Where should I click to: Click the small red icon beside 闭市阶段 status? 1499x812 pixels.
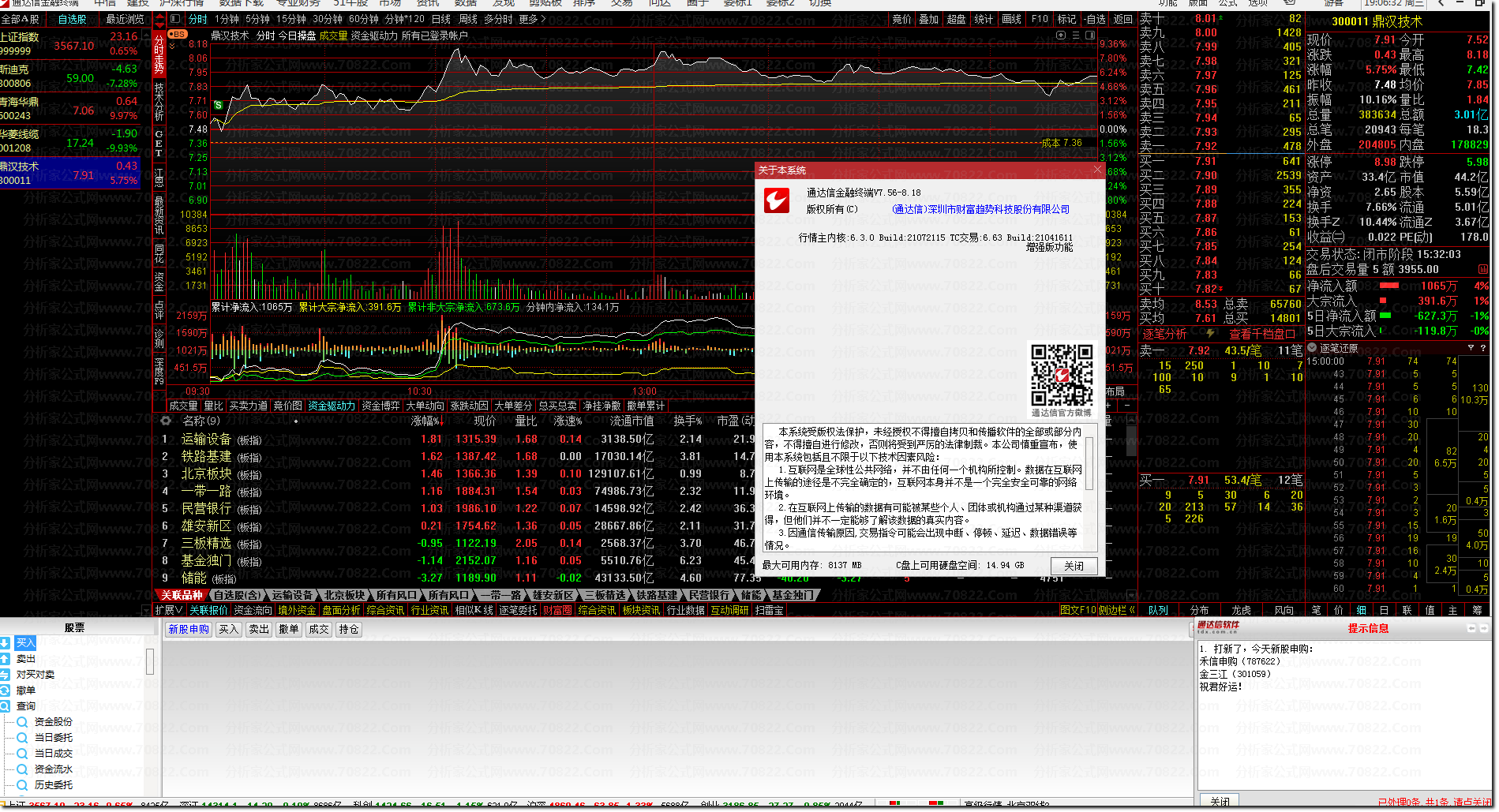tap(1483, 269)
